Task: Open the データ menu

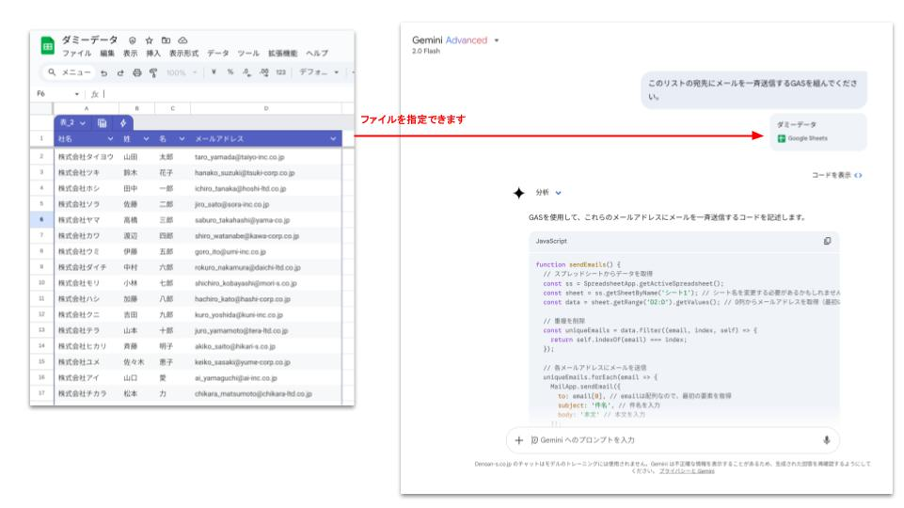Action: pyautogui.click(x=218, y=54)
